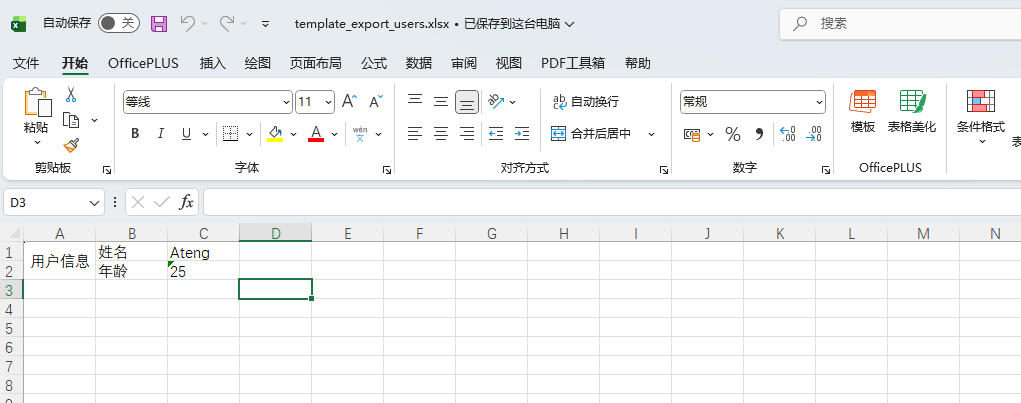Click the Save icon in title bar
The width and height of the screenshot is (1021, 403).
pos(158,23)
